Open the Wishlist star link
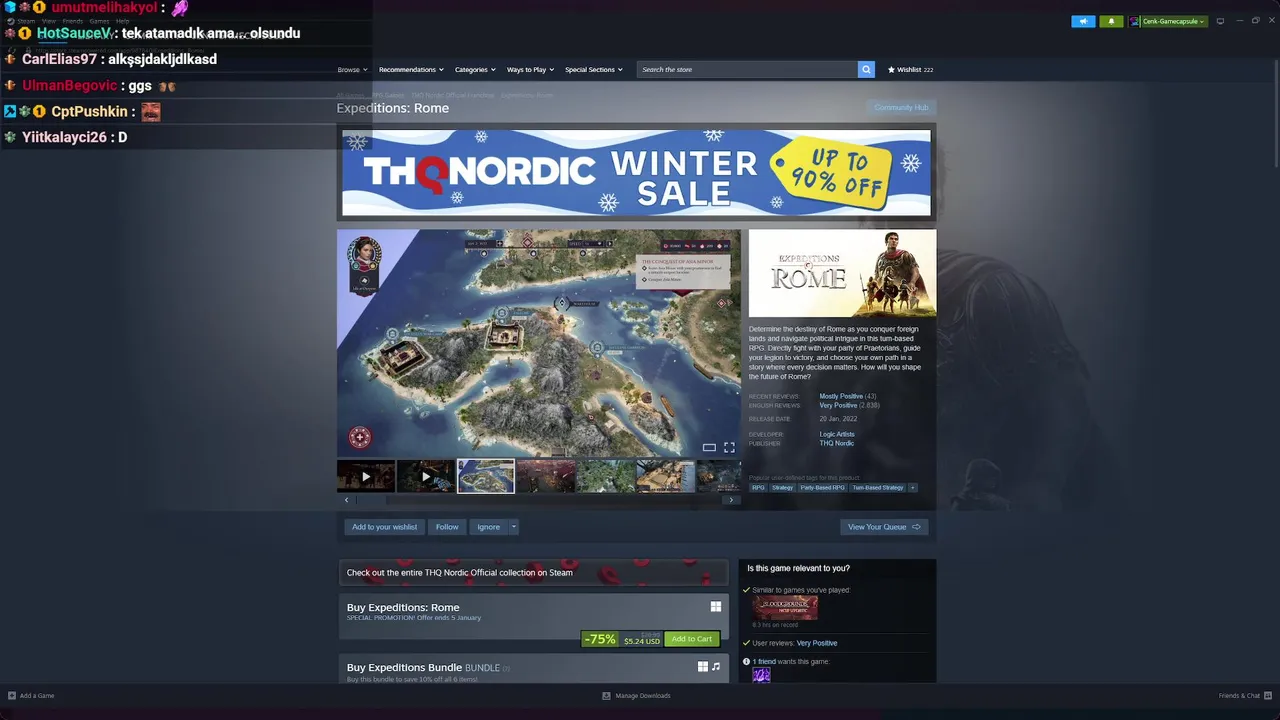The height and width of the screenshot is (720, 1280). coord(910,70)
